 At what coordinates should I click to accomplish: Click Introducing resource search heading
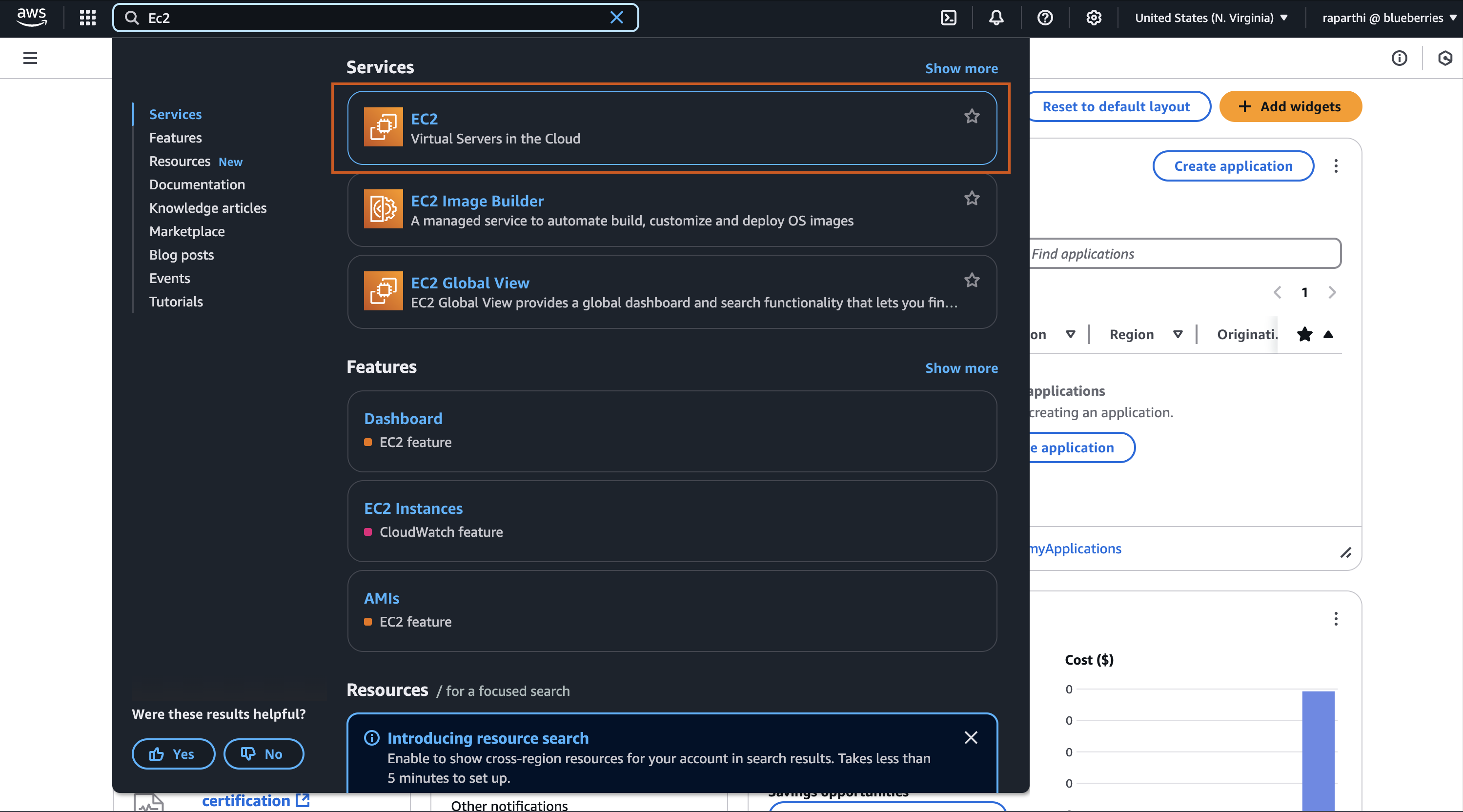[488, 738]
